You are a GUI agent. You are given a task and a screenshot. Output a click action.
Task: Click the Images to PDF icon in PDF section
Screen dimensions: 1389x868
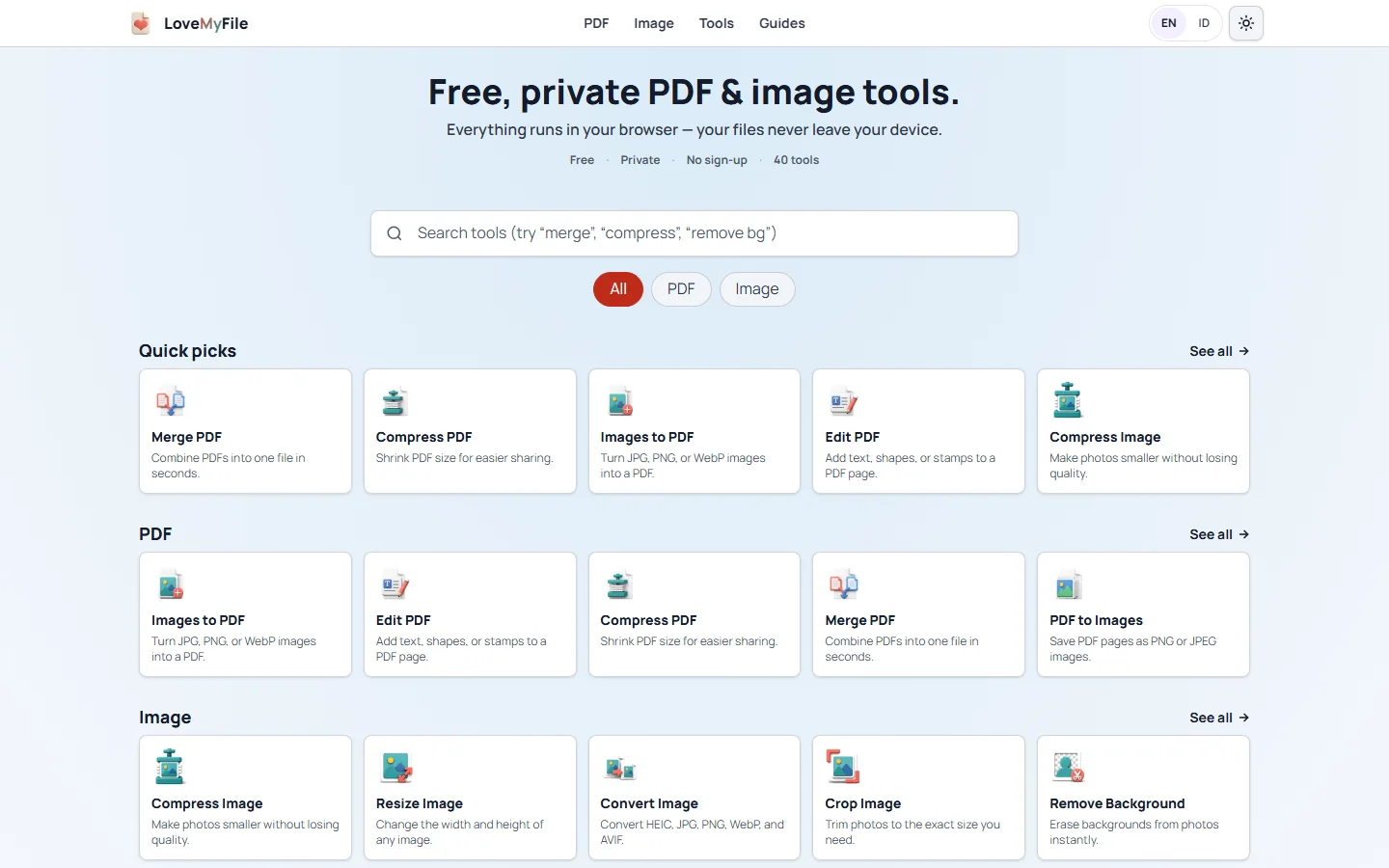click(170, 583)
